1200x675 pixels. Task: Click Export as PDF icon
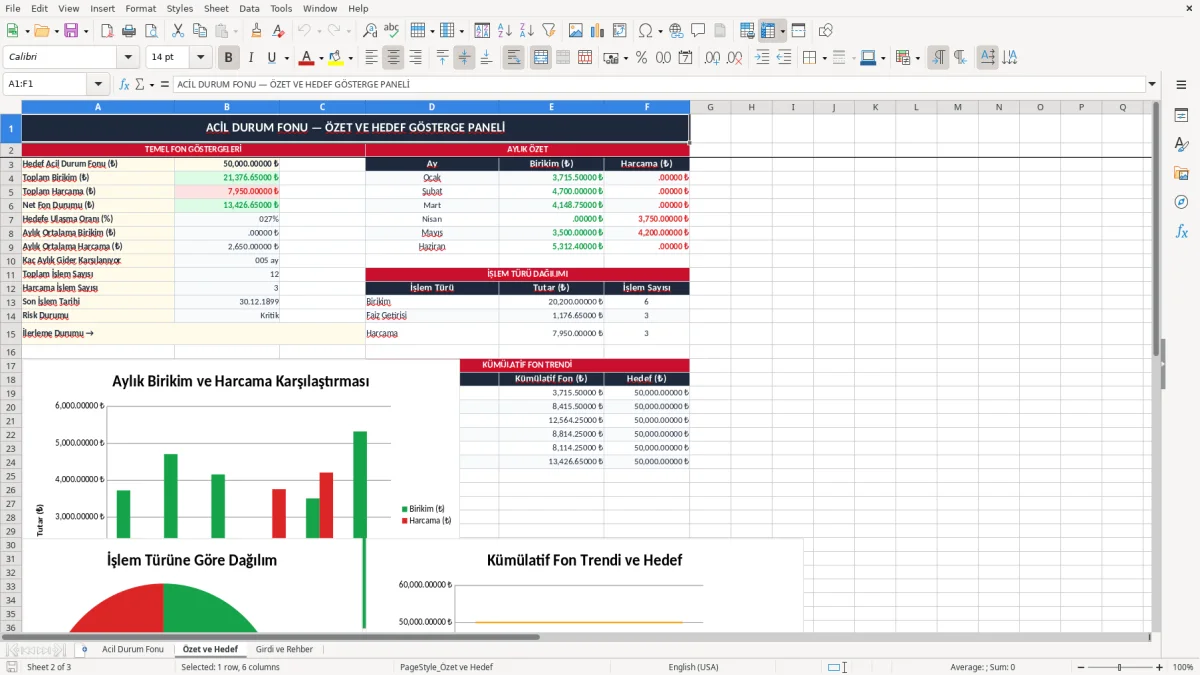tap(106, 31)
